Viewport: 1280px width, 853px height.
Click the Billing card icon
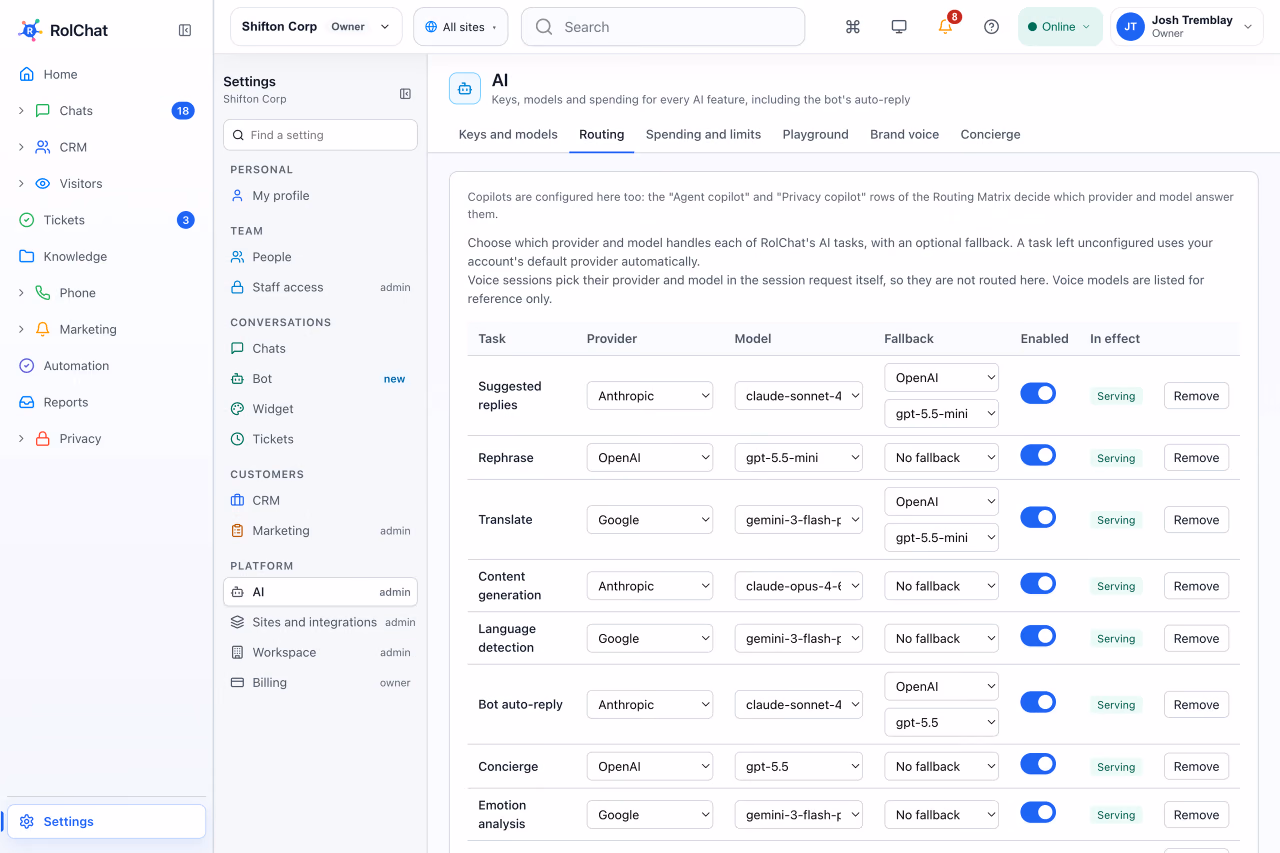(x=237, y=683)
